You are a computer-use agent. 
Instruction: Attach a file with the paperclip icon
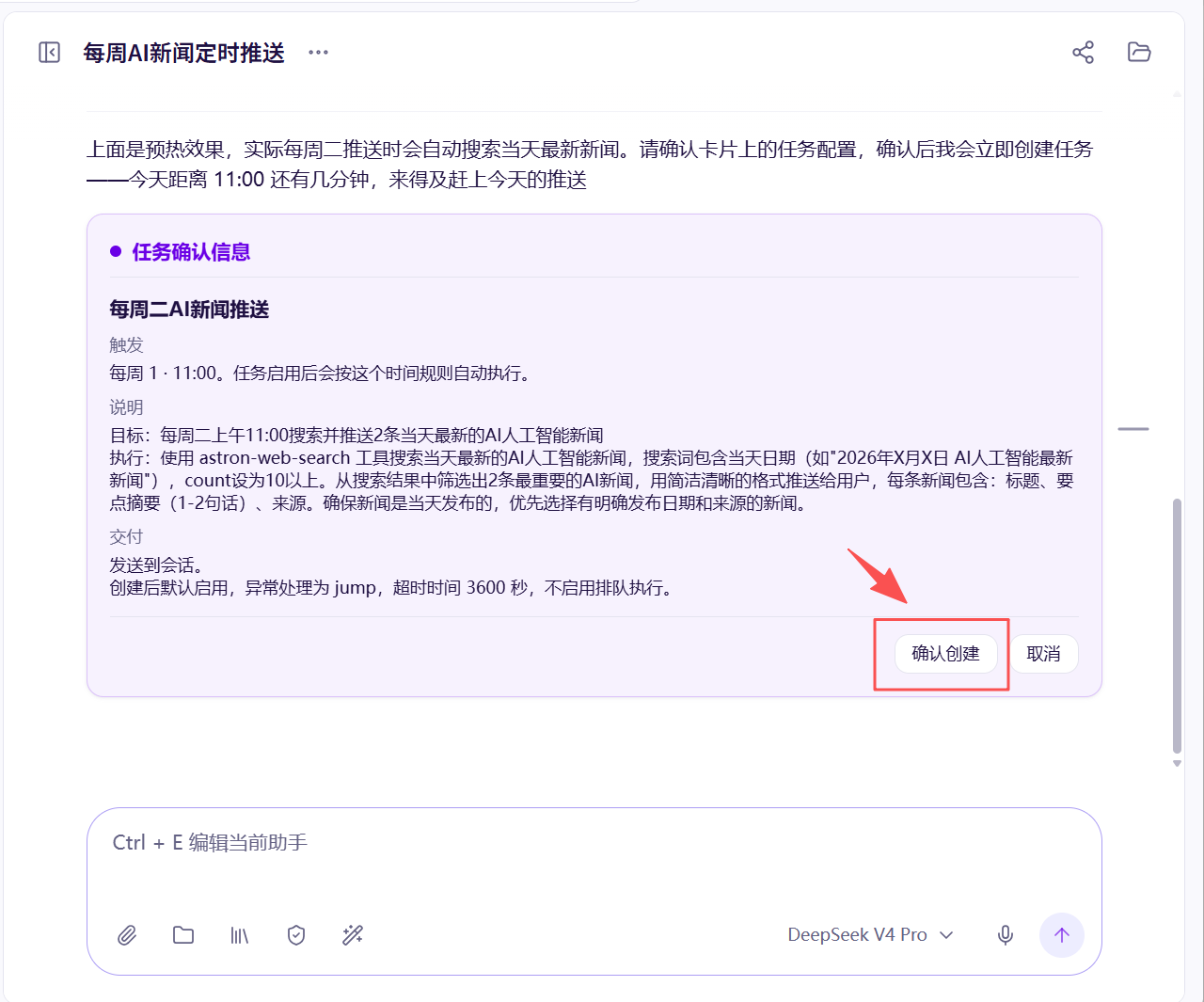[x=127, y=935]
